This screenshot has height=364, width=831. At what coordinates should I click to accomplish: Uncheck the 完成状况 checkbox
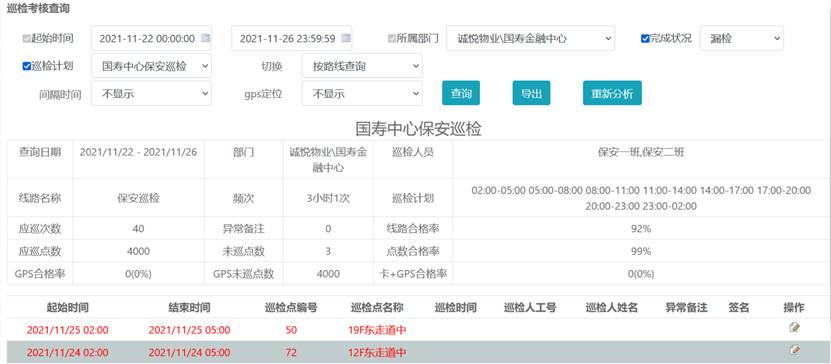click(x=645, y=39)
